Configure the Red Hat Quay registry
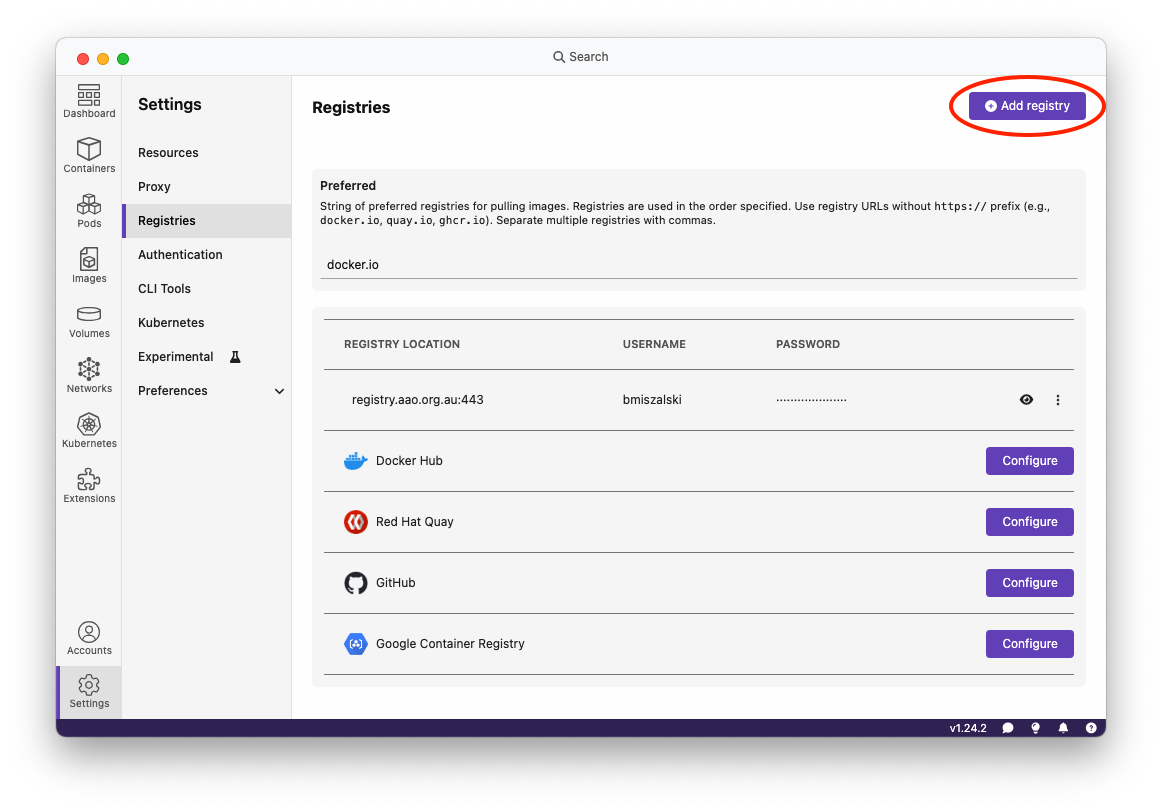 point(1029,522)
